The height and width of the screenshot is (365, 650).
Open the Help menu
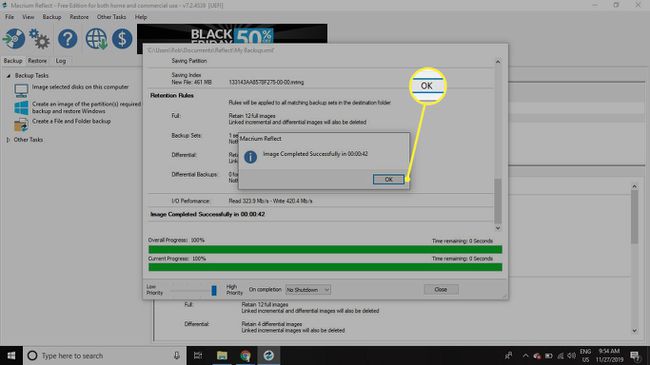(141, 17)
